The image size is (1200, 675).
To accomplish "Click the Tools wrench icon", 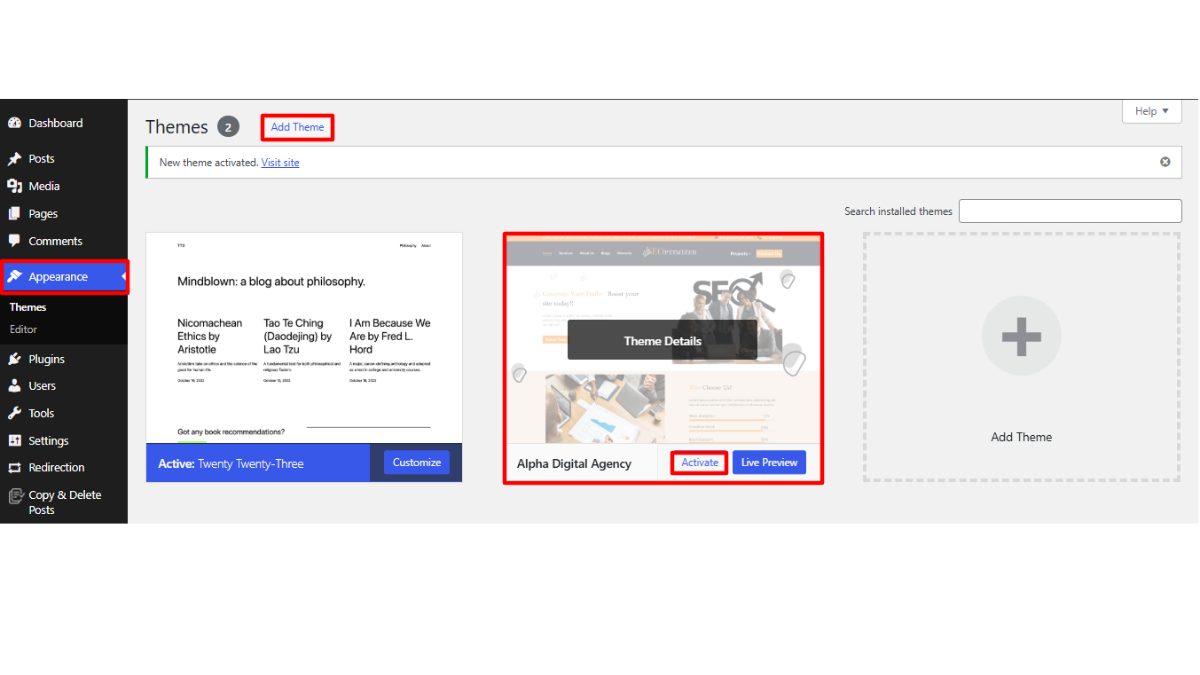I will pyautogui.click(x=15, y=413).
